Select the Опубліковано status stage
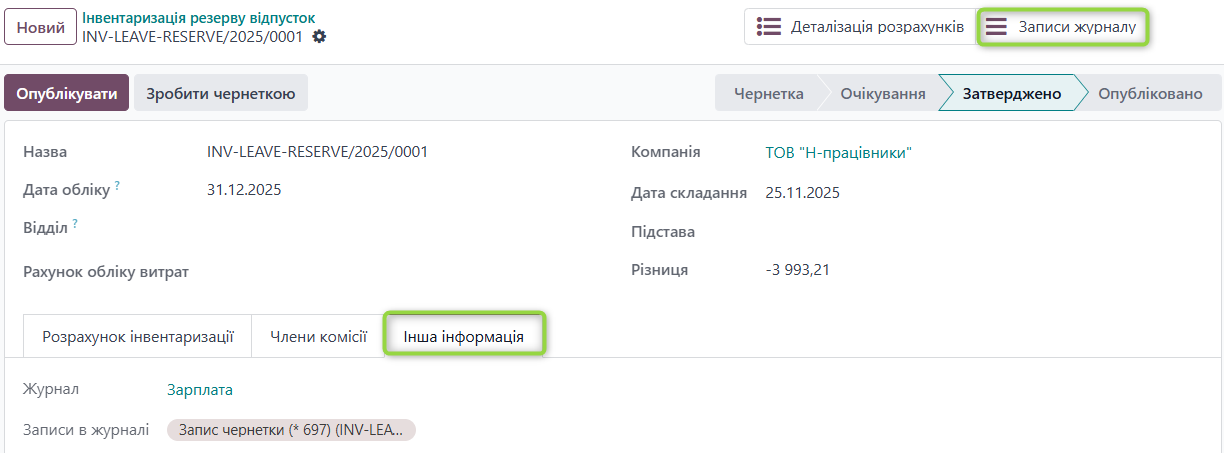1224x453 pixels. (1150, 94)
